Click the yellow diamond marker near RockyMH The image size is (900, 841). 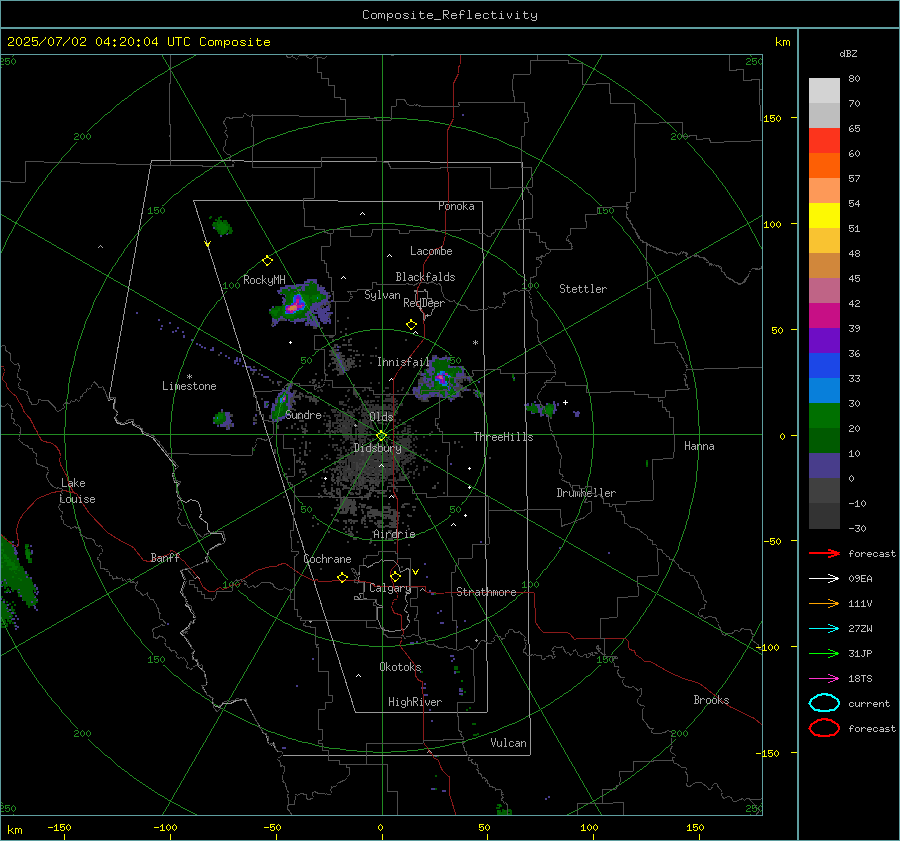pos(267,261)
